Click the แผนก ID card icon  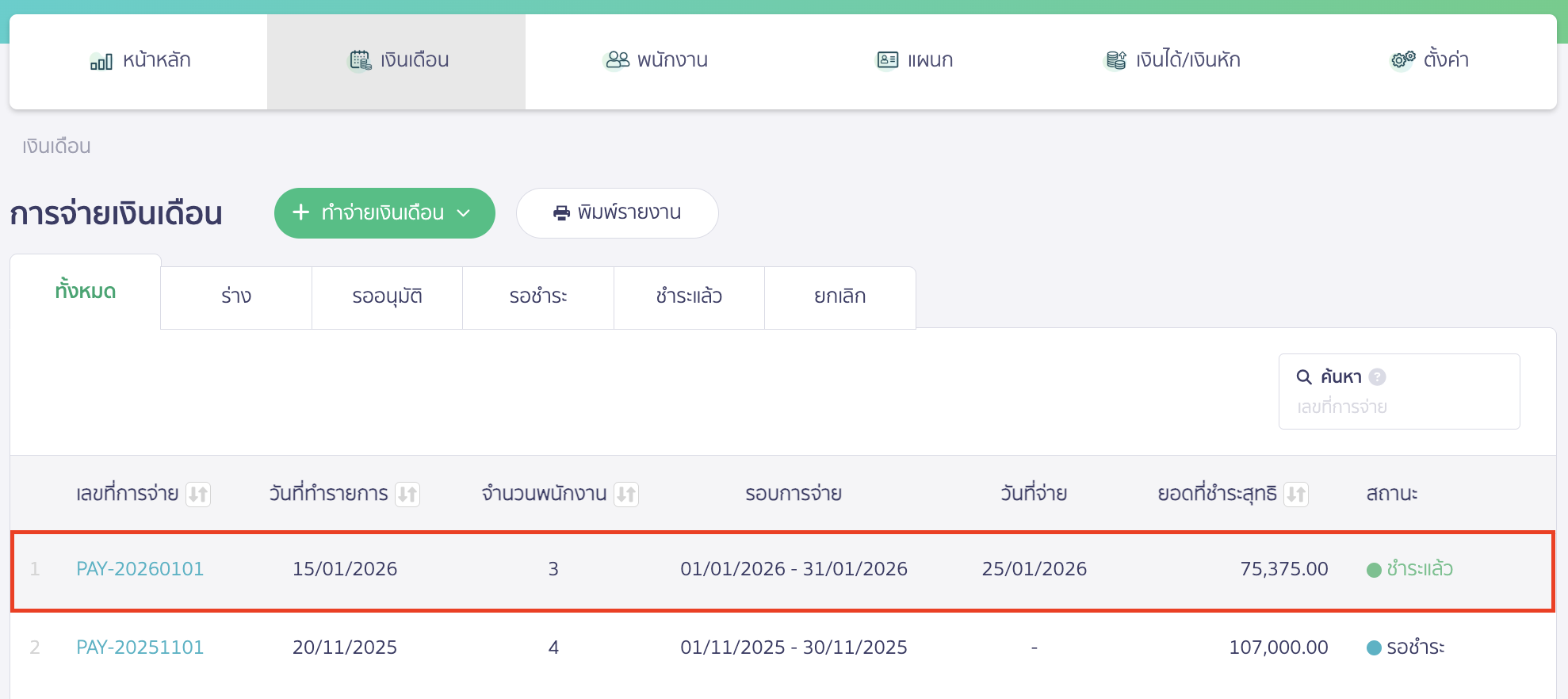coord(887,60)
